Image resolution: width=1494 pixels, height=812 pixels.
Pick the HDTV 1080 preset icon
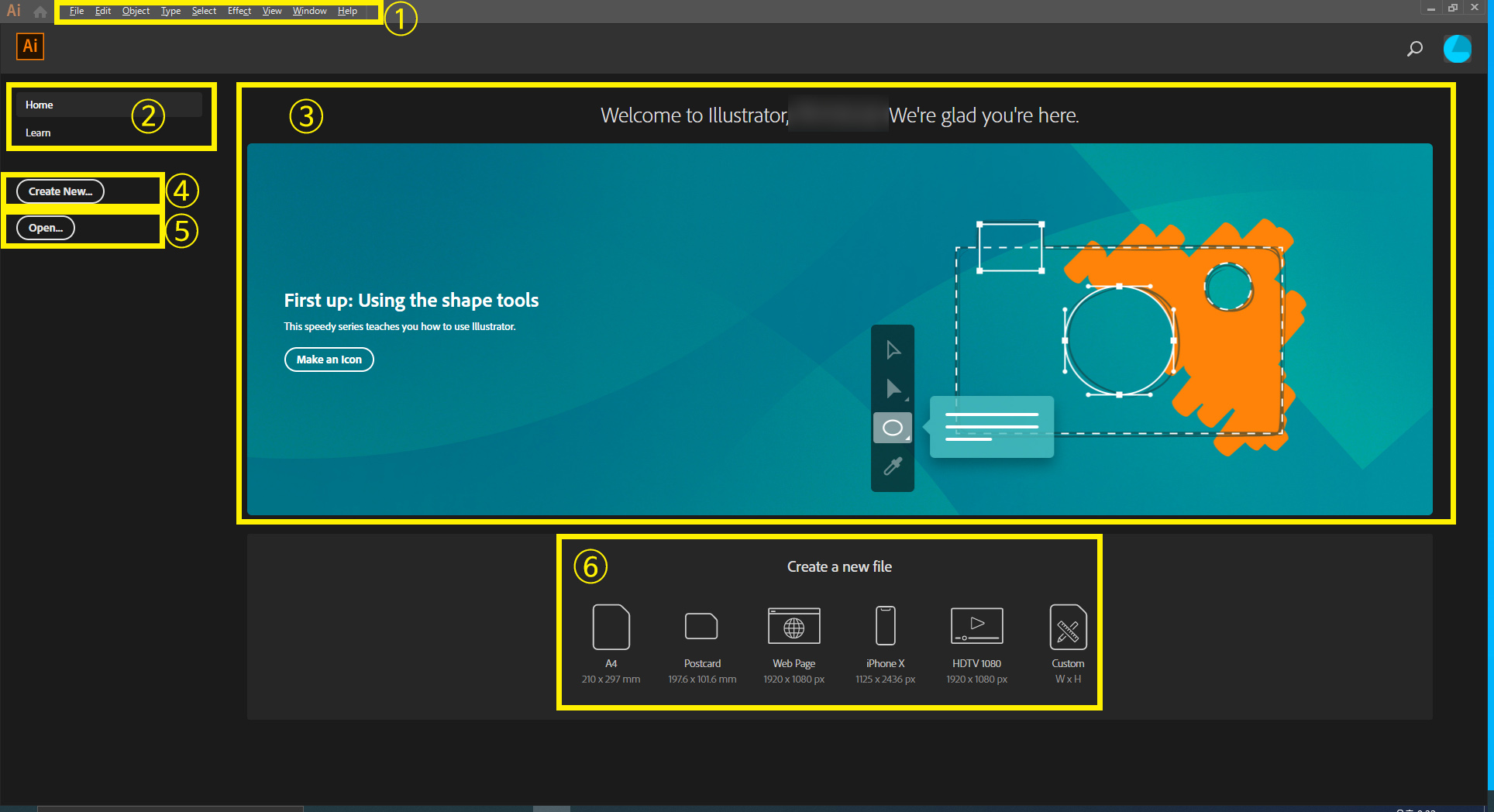977,626
